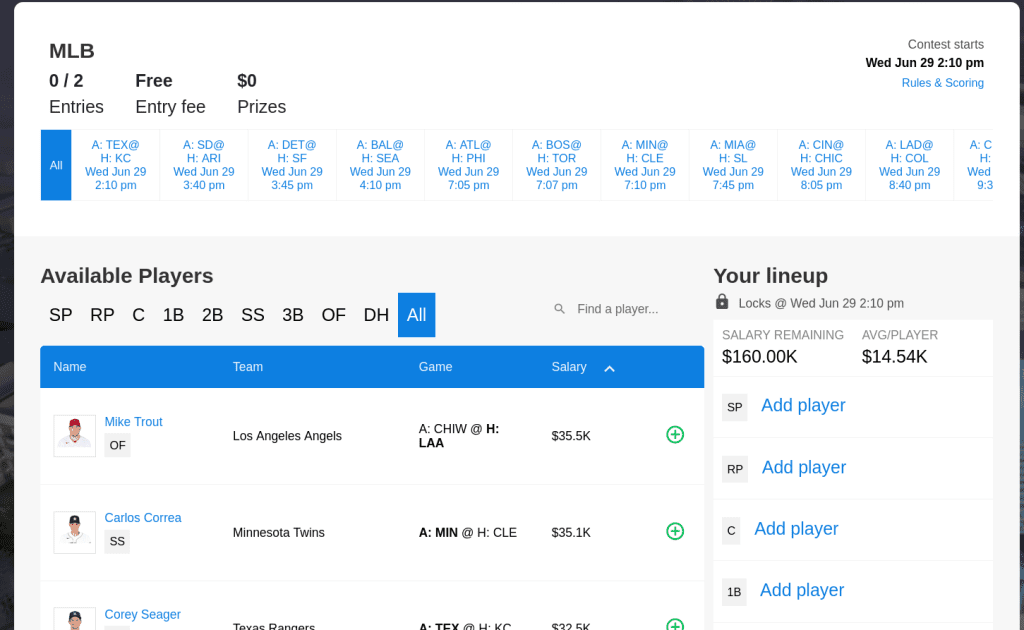
Task: Click the RP slot badge in lineup
Action: pos(735,469)
